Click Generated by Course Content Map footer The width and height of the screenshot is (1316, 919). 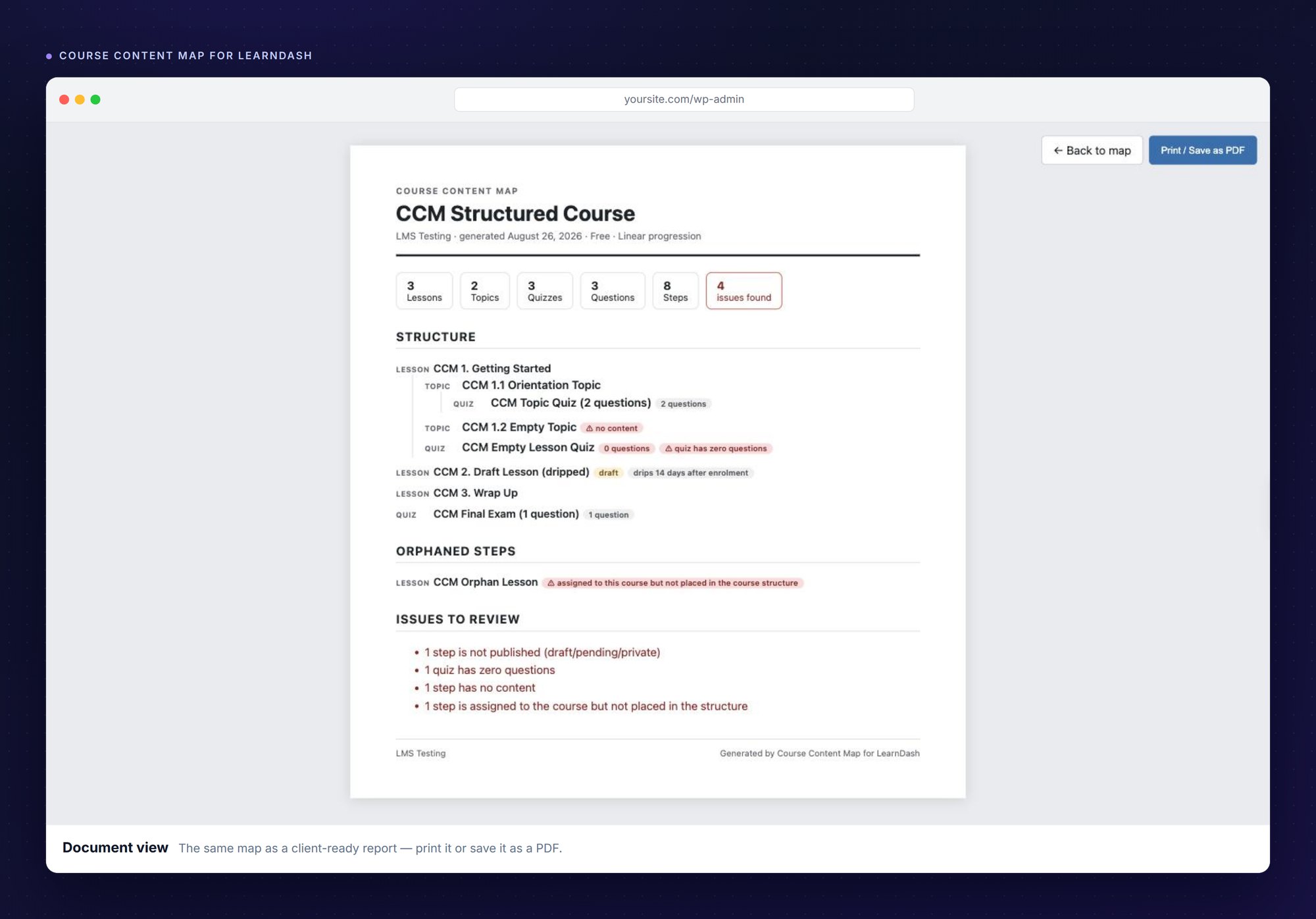[819, 754]
